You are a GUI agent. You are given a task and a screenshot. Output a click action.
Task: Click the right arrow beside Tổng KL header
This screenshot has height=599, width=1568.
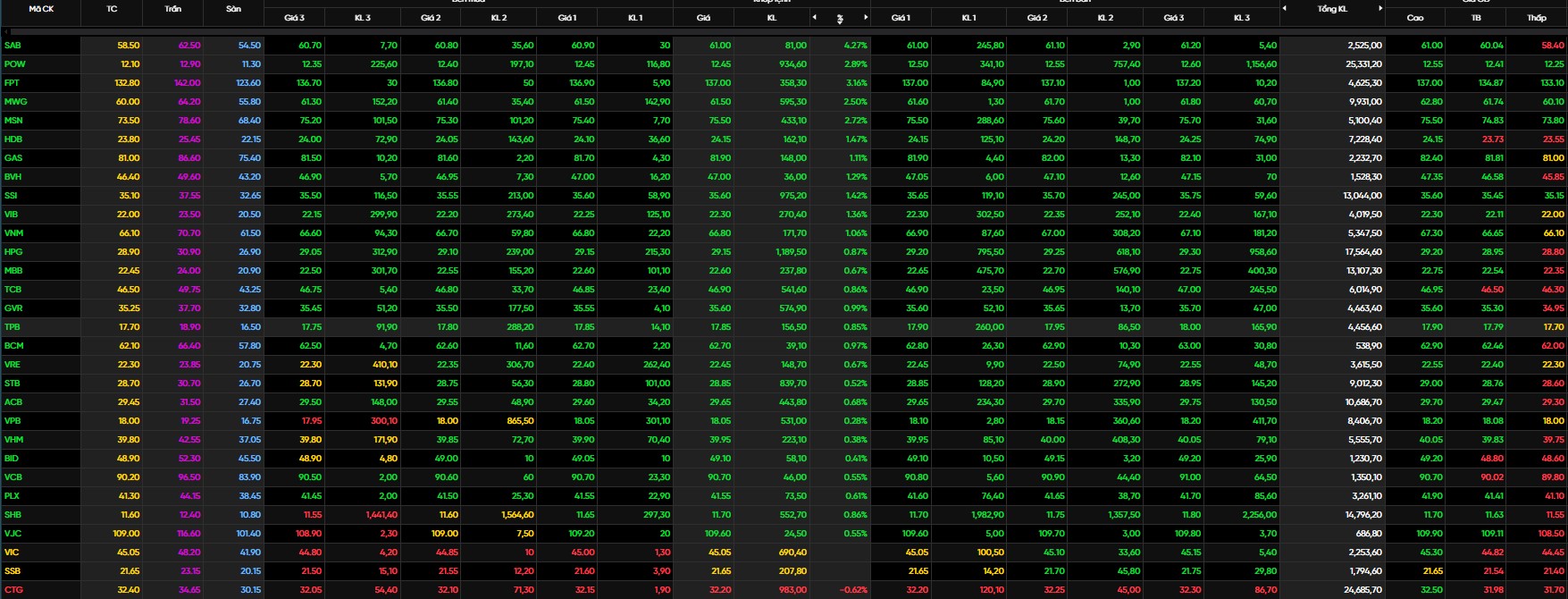1380,8
